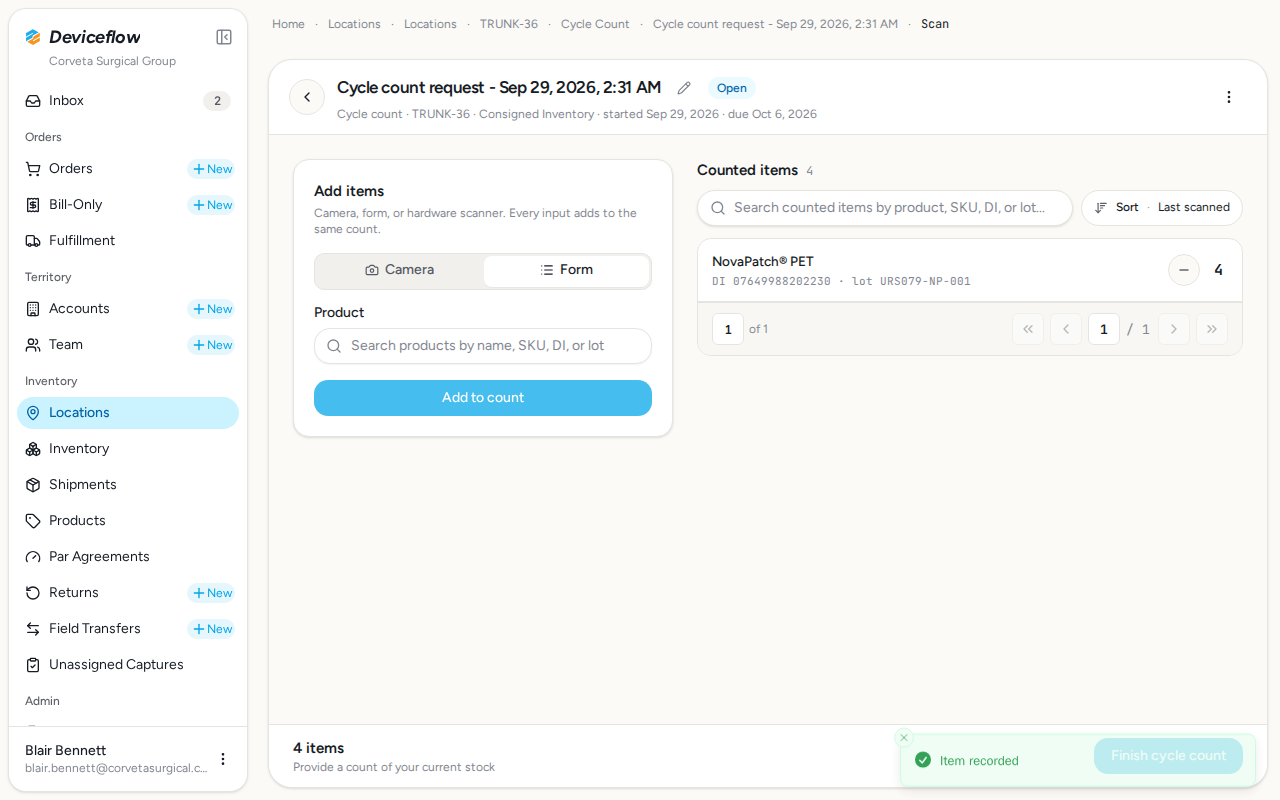Go to Fulfillment
The height and width of the screenshot is (800, 1280).
[128, 241]
